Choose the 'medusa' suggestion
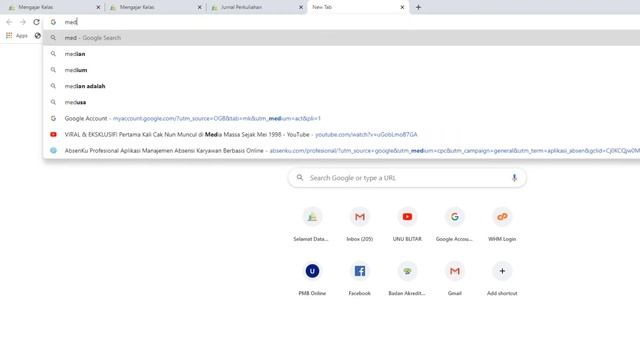 coord(341,102)
